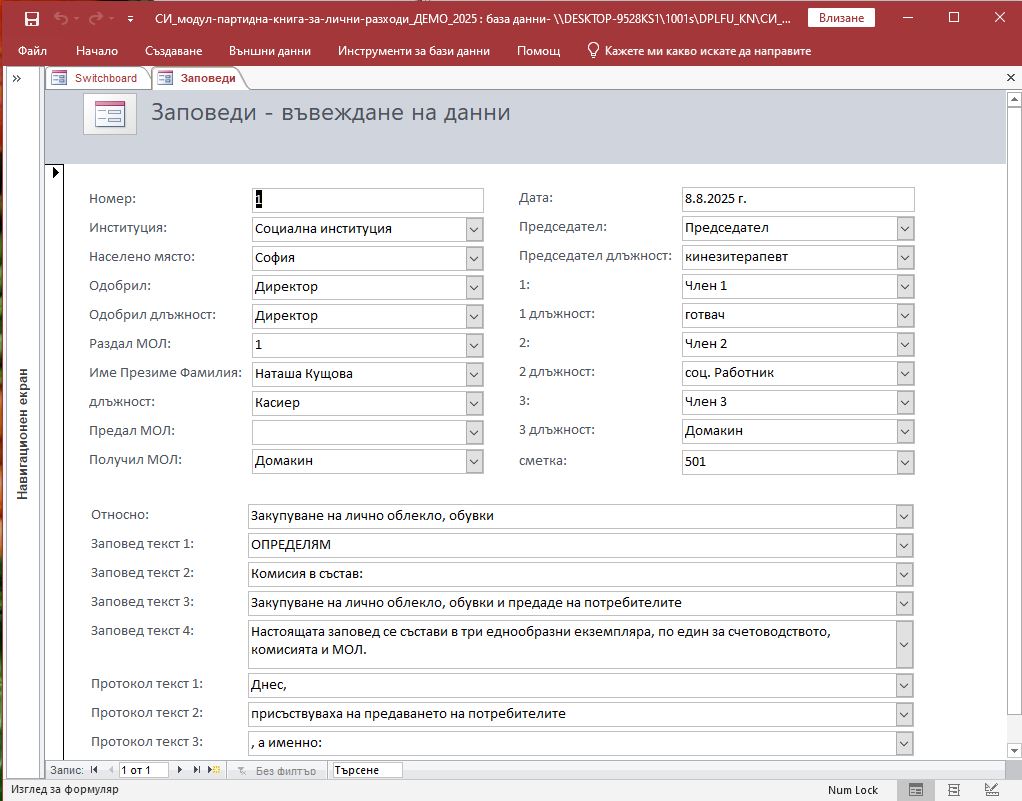Switch to Layout View in status bar
1022x801 pixels.
click(954, 790)
